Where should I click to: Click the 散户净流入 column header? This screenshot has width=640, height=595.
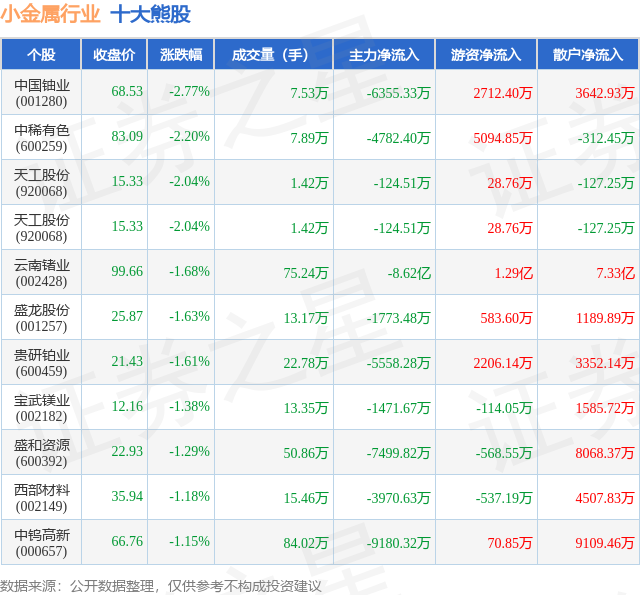(588, 54)
